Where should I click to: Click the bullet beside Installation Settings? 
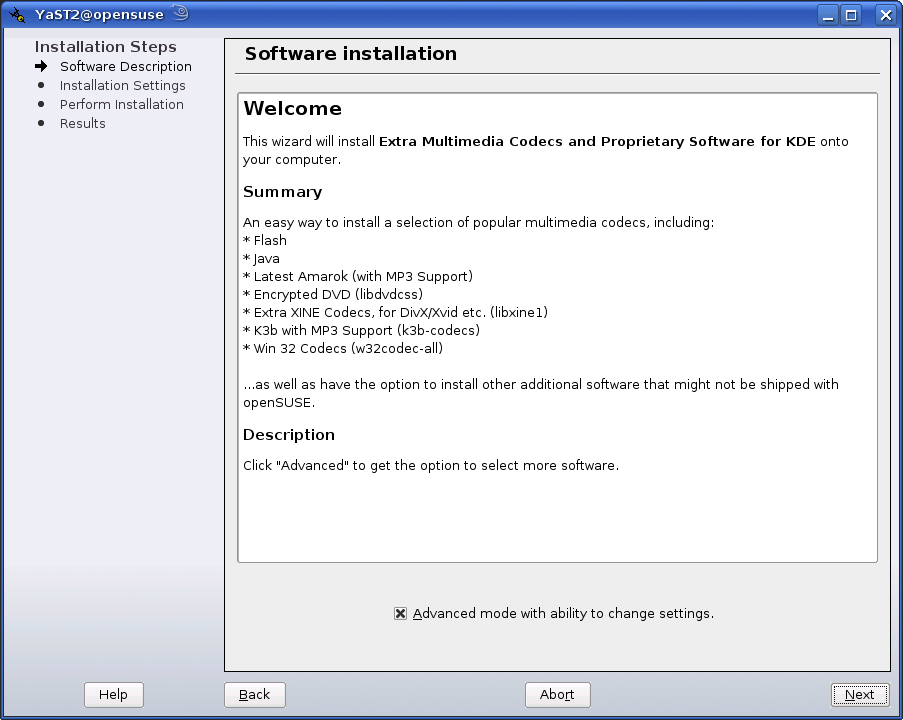point(41,85)
